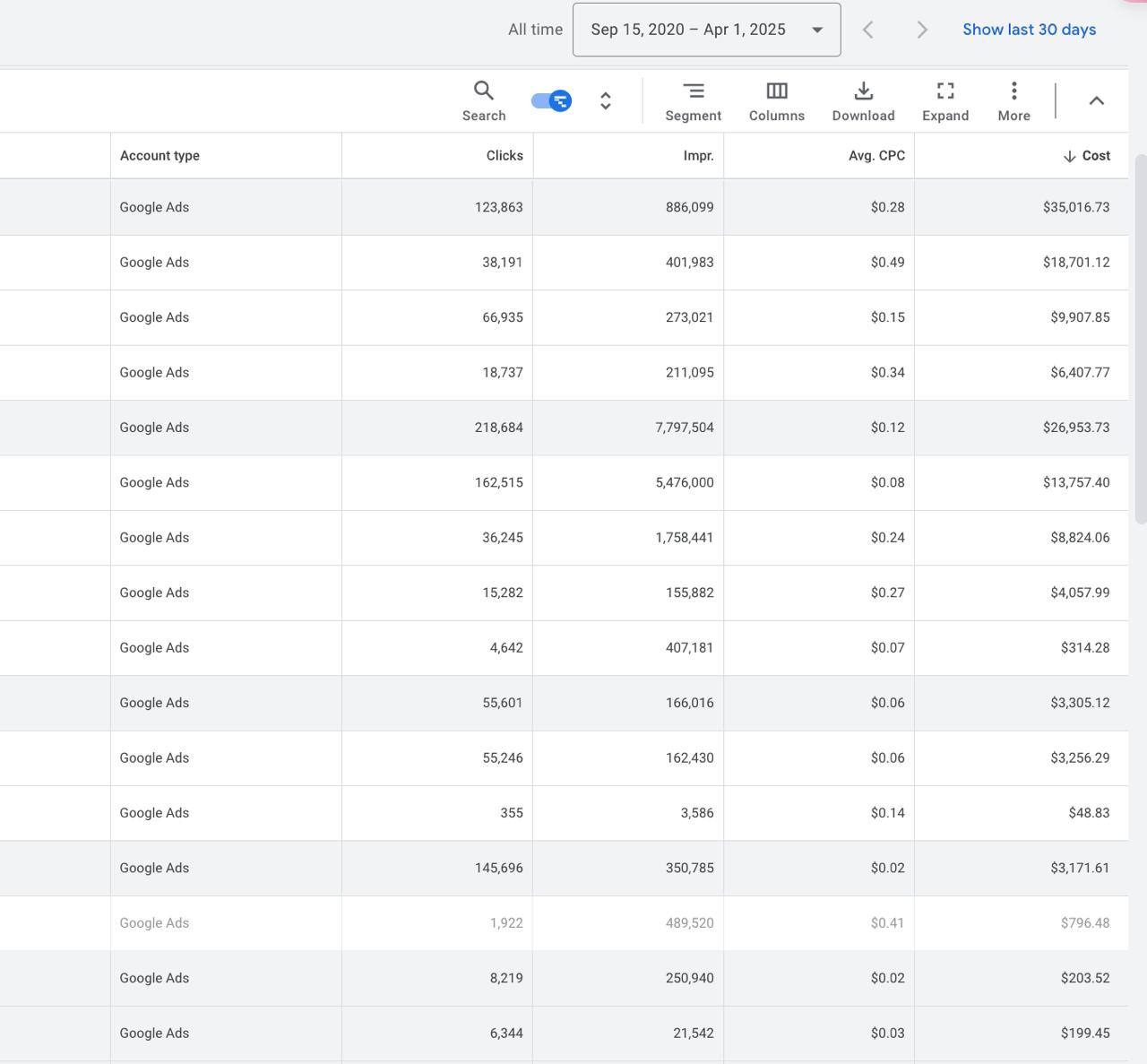Open the Segment menu

pyautogui.click(x=693, y=100)
